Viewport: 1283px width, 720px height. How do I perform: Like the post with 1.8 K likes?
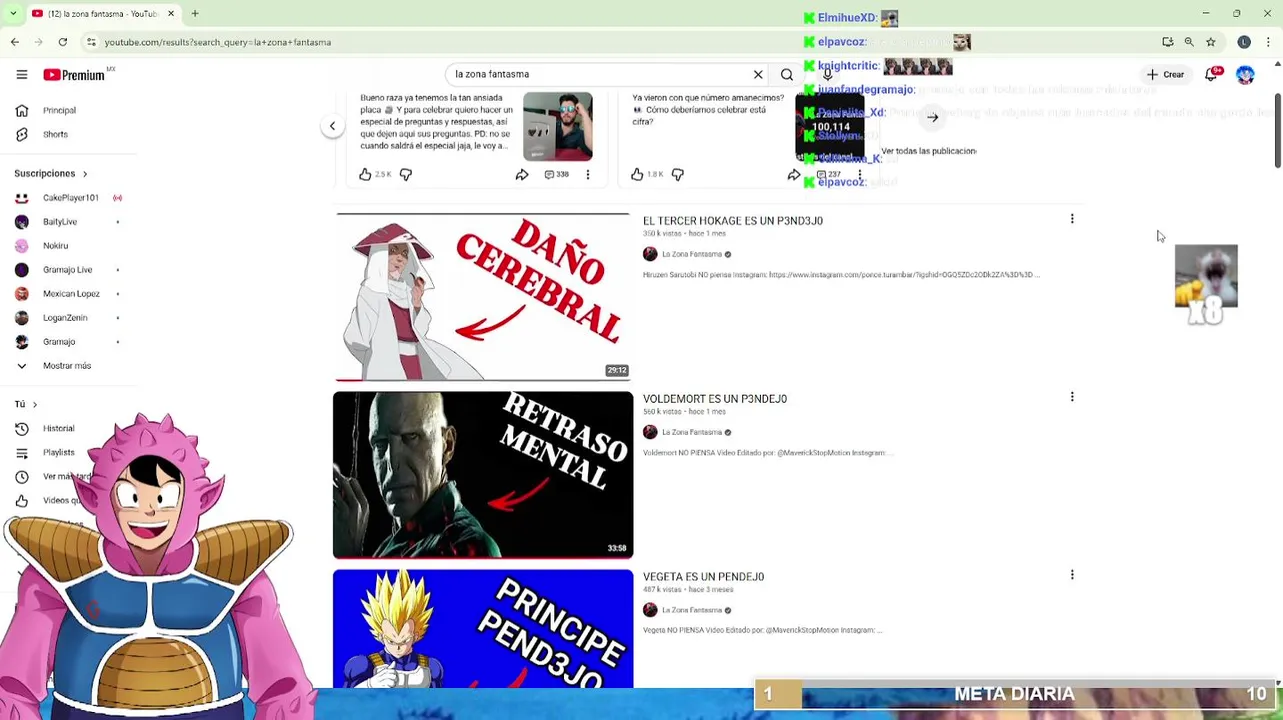click(x=637, y=174)
